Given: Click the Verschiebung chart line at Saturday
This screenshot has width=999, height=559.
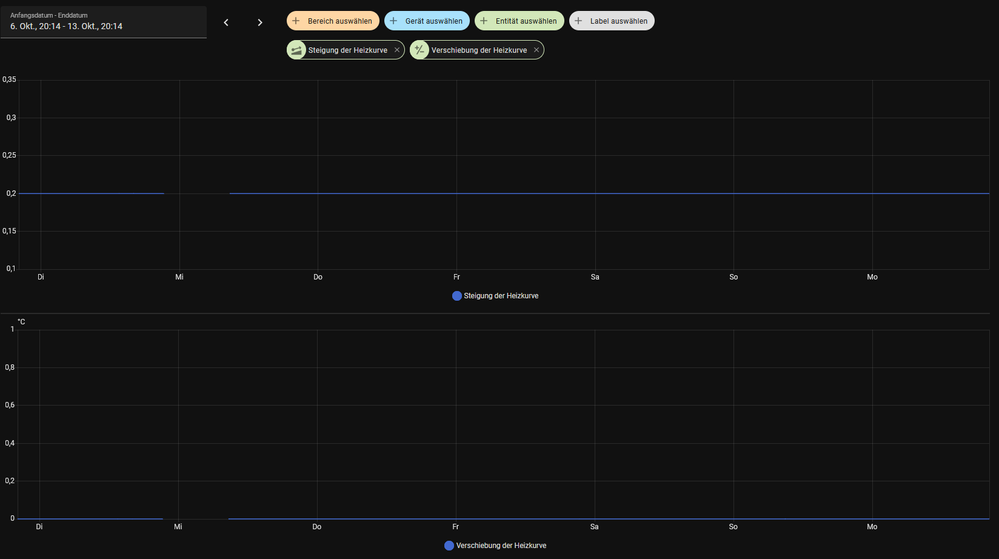Looking at the screenshot, I should coord(594,518).
